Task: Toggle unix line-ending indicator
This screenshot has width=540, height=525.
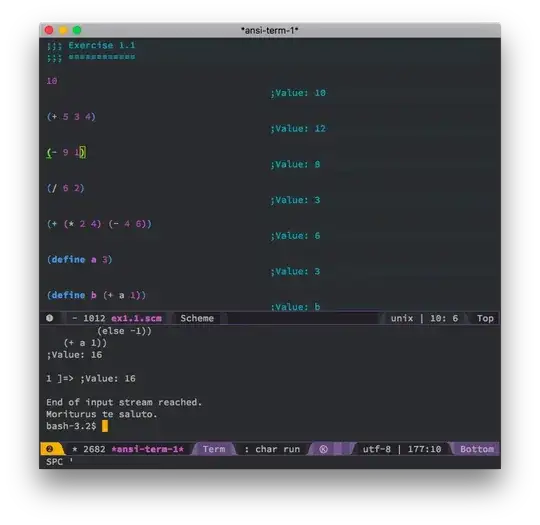Action: [402, 318]
